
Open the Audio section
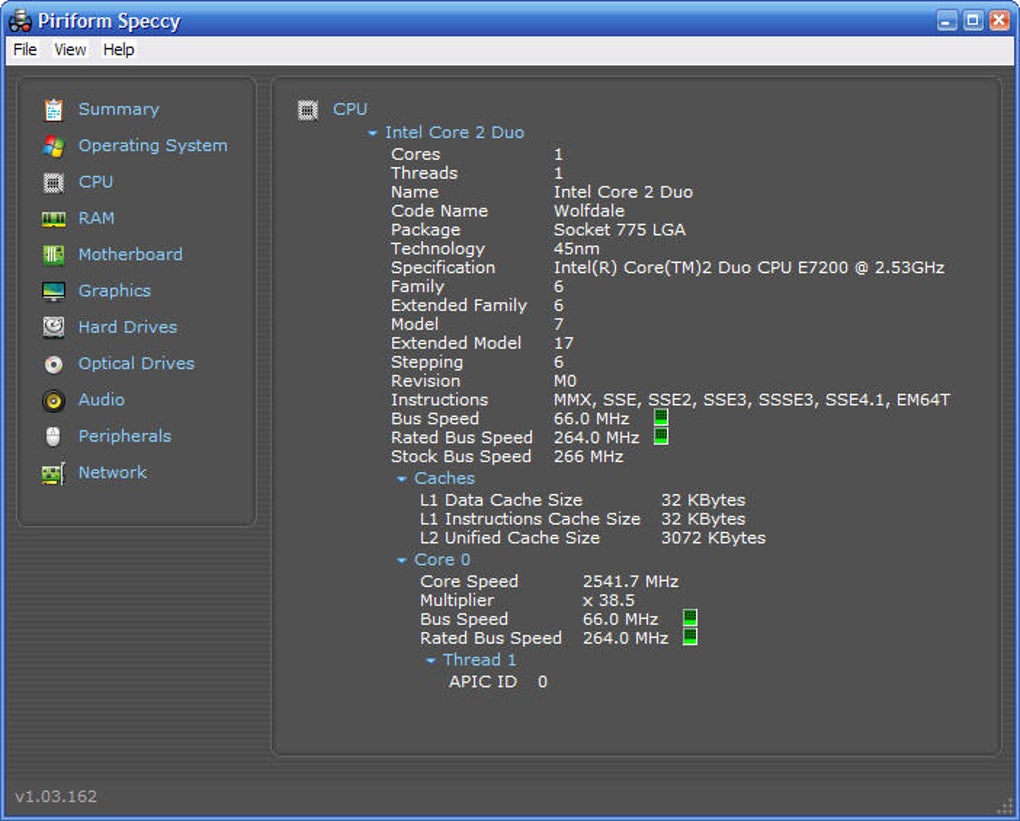point(101,400)
